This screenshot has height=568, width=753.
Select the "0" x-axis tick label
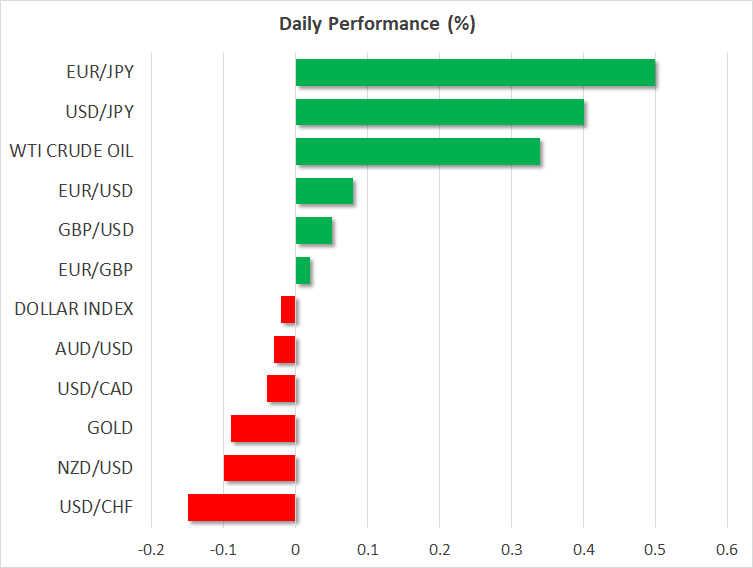tap(296, 549)
